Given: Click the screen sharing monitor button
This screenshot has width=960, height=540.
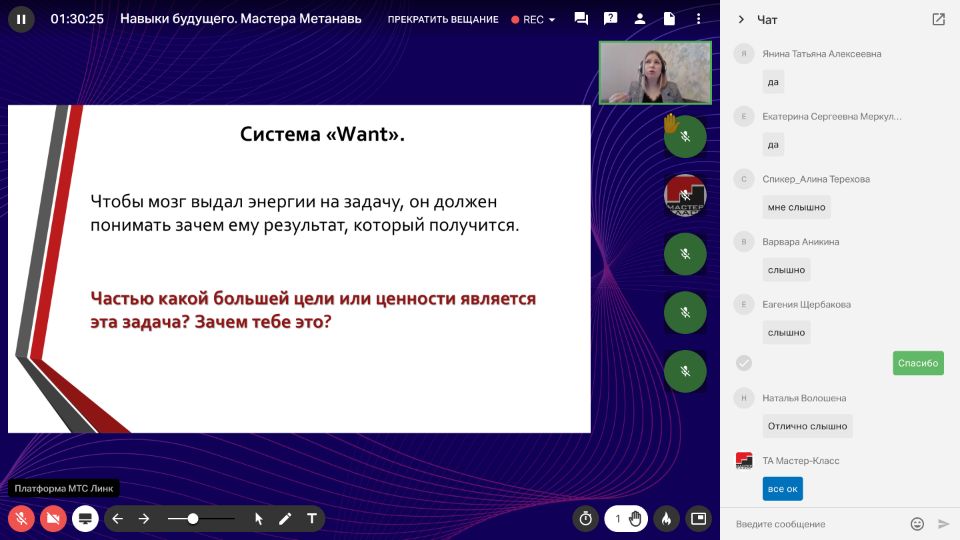Looking at the screenshot, I should (x=85, y=519).
